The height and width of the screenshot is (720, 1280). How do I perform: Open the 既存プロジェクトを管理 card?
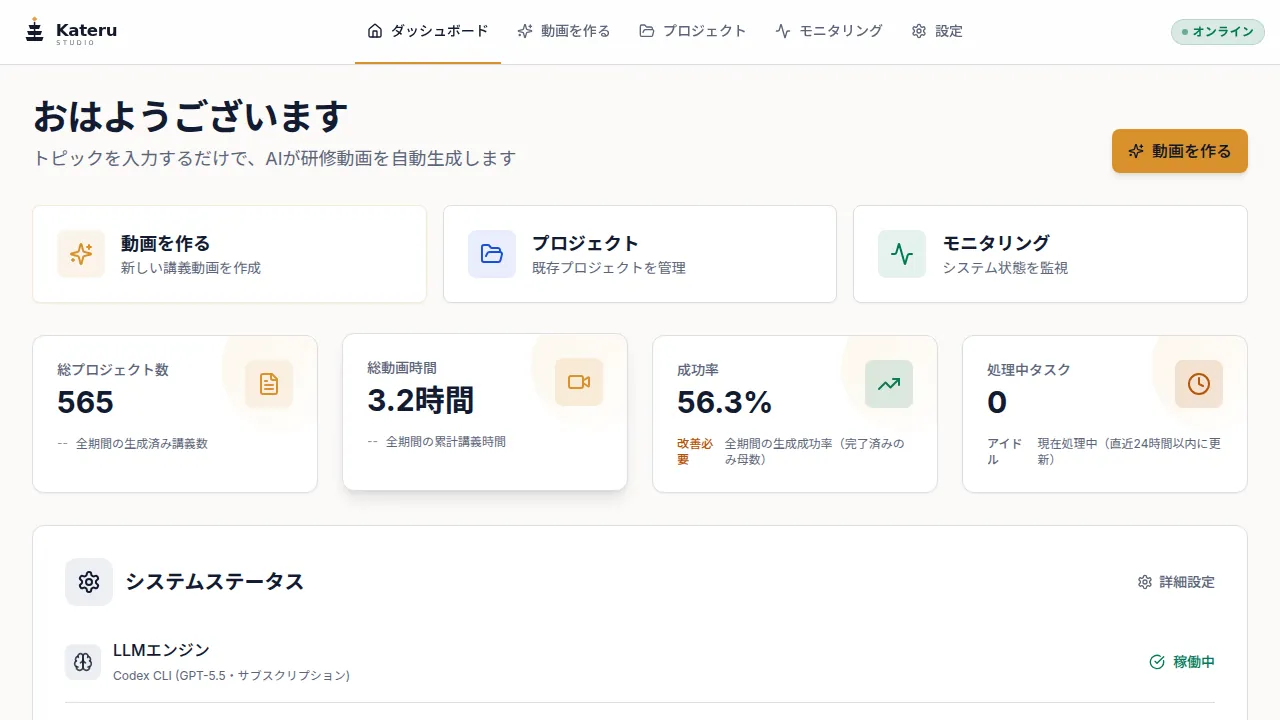(x=640, y=254)
